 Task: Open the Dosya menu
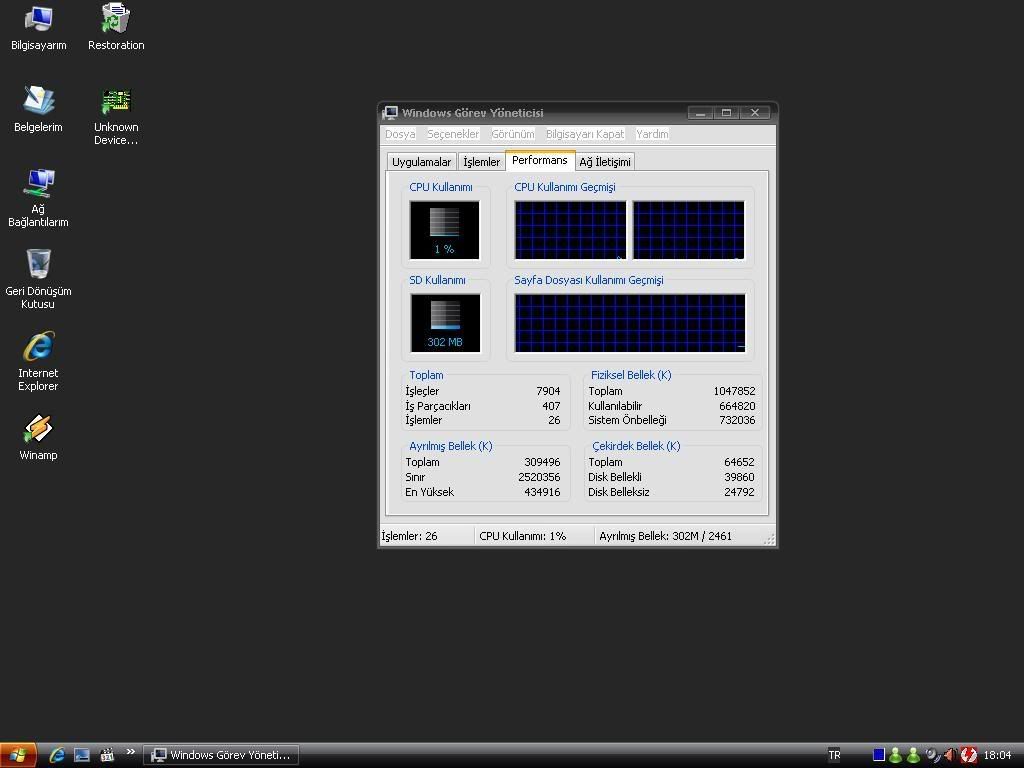[400, 134]
